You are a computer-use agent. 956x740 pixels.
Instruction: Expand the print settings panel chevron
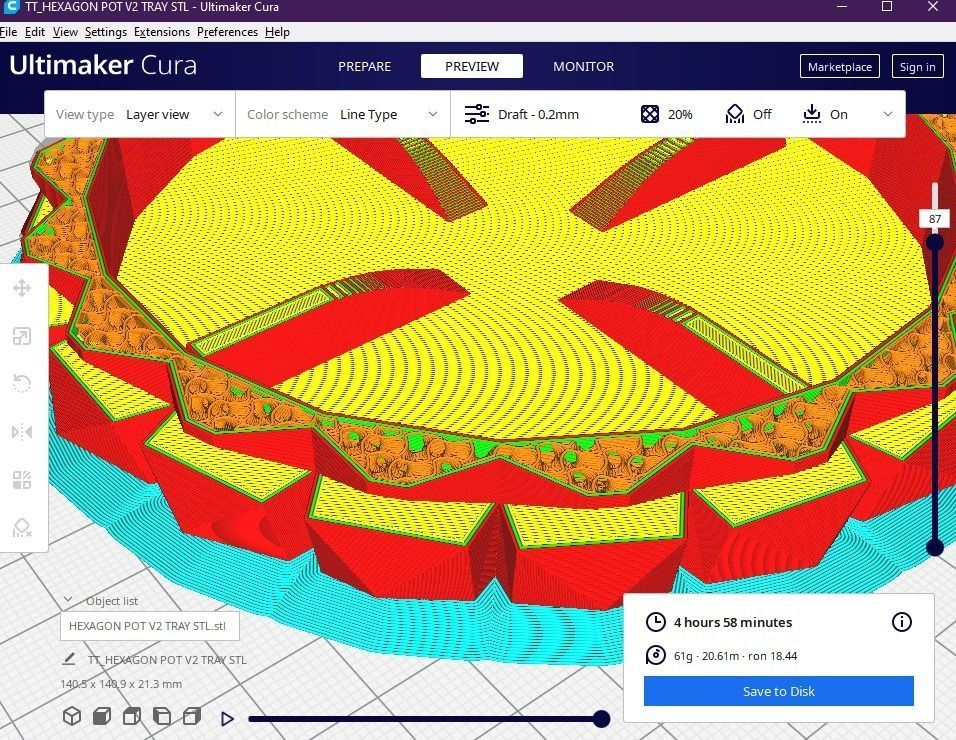pos(888,114)
